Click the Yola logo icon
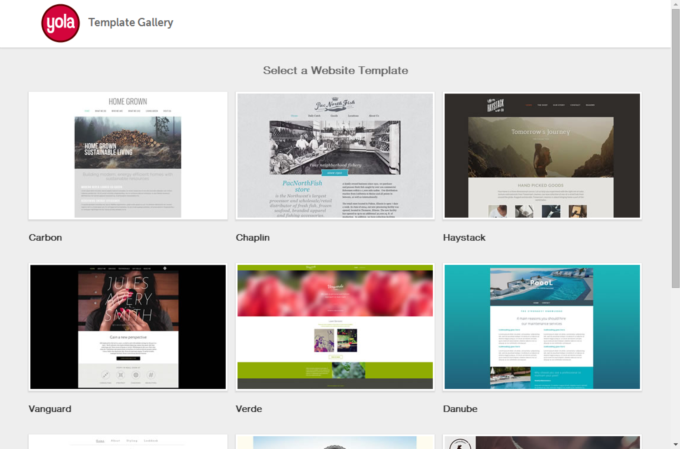Screen dimensions: 680x449 tap(60, 23)
